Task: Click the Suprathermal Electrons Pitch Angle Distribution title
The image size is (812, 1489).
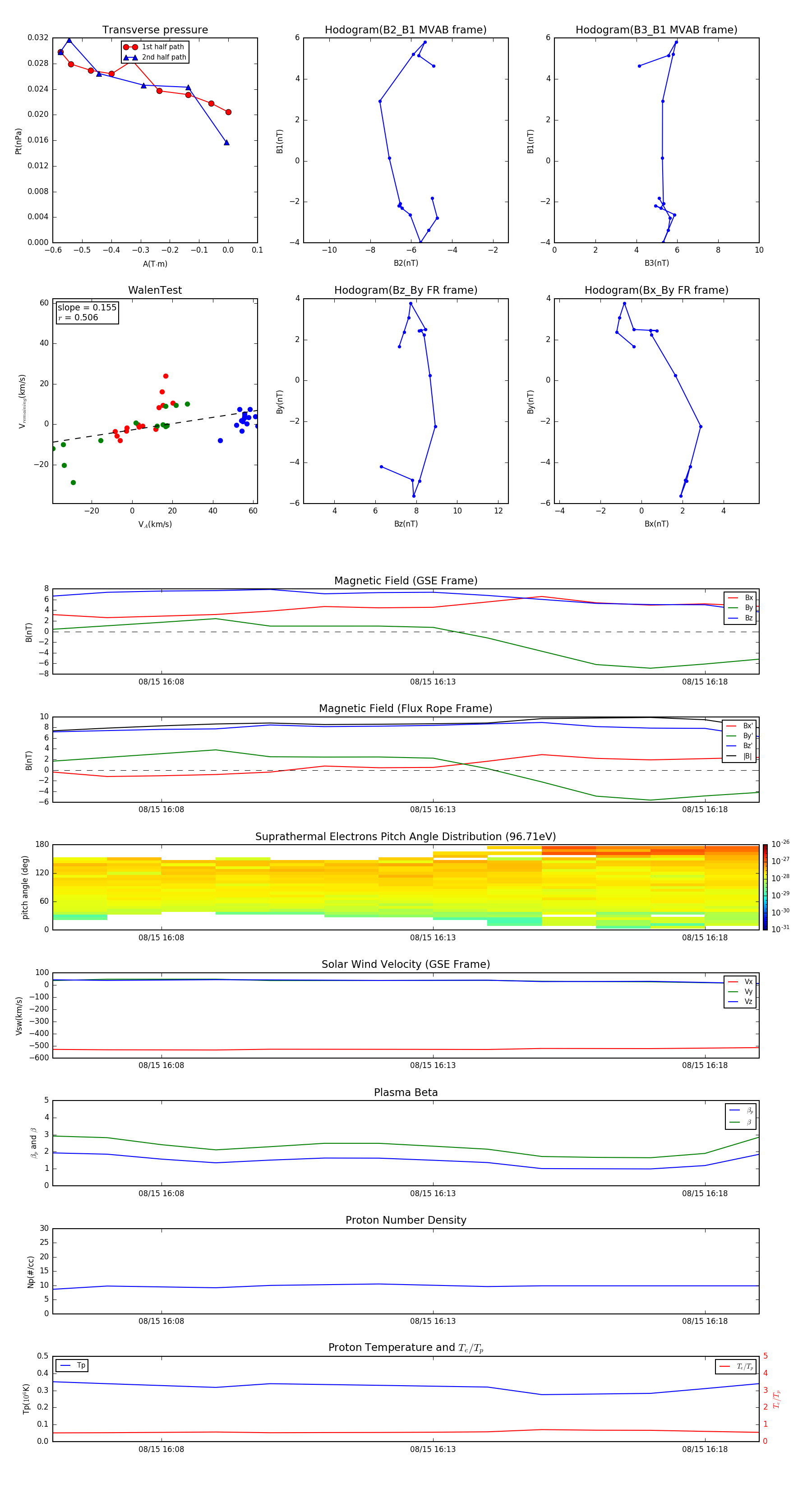Action: 406,837
